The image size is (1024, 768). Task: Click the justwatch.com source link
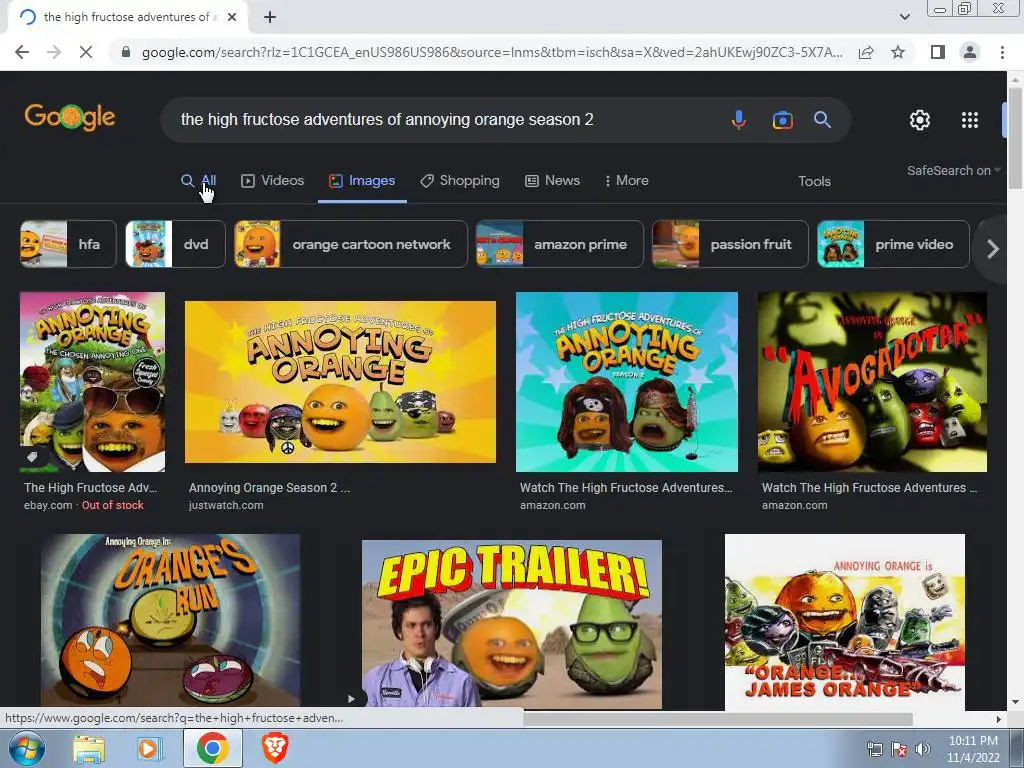click(226, 505)
